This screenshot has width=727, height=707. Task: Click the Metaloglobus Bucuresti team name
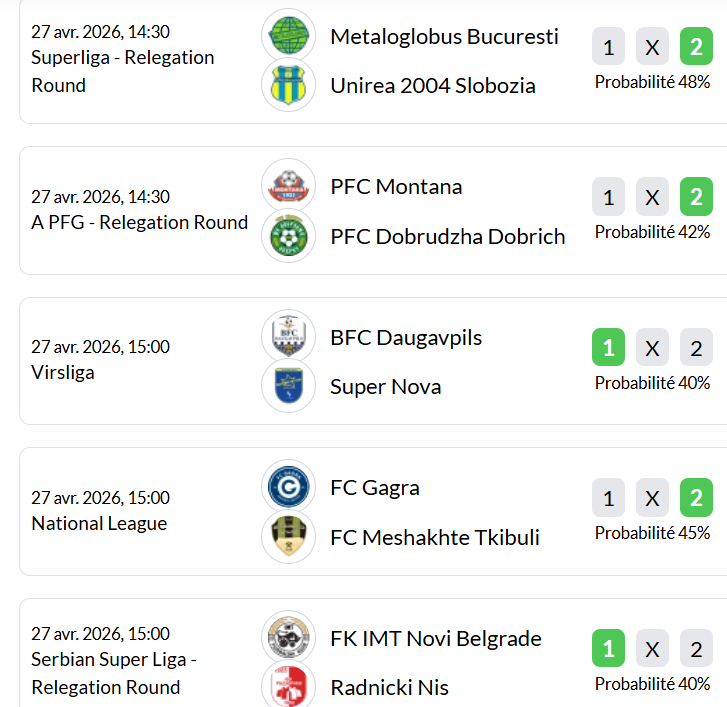point(444,37)
